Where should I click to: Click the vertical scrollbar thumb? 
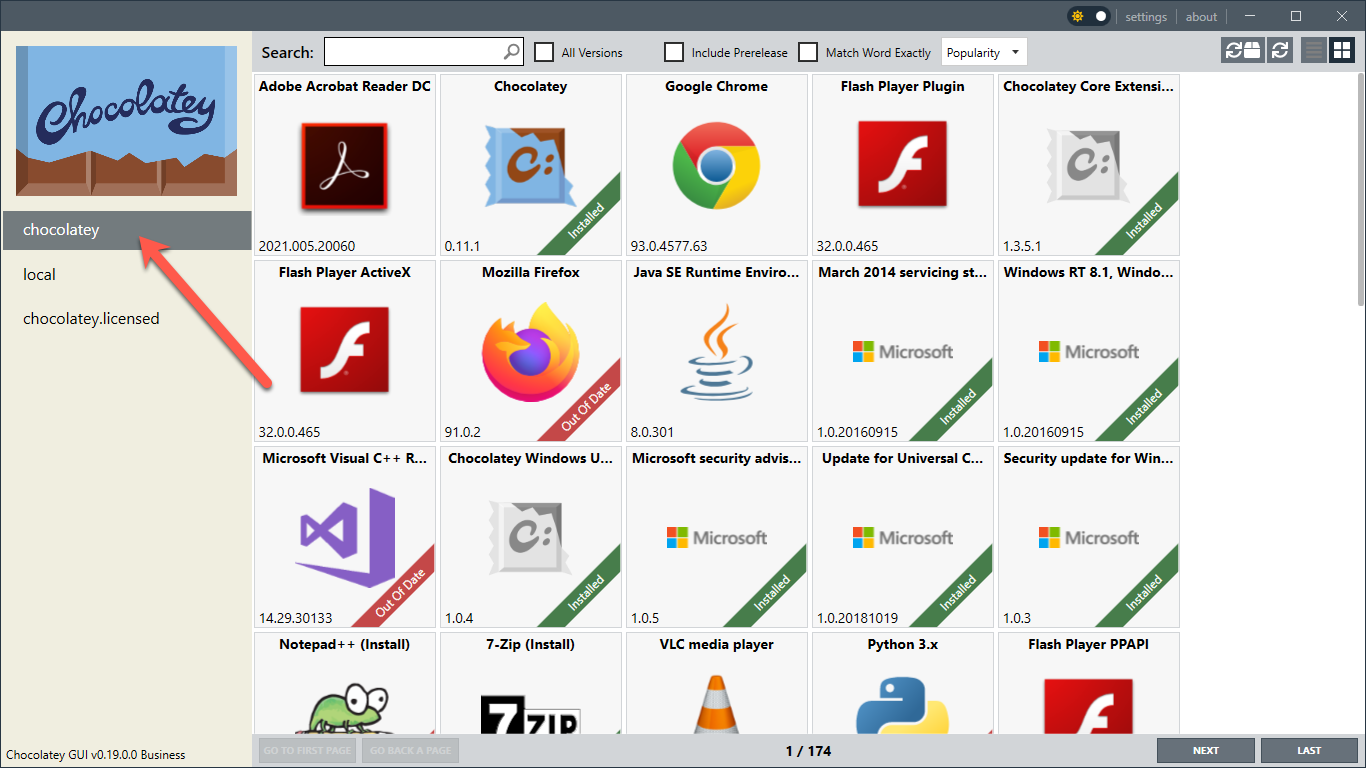[x=1360, y=190]
